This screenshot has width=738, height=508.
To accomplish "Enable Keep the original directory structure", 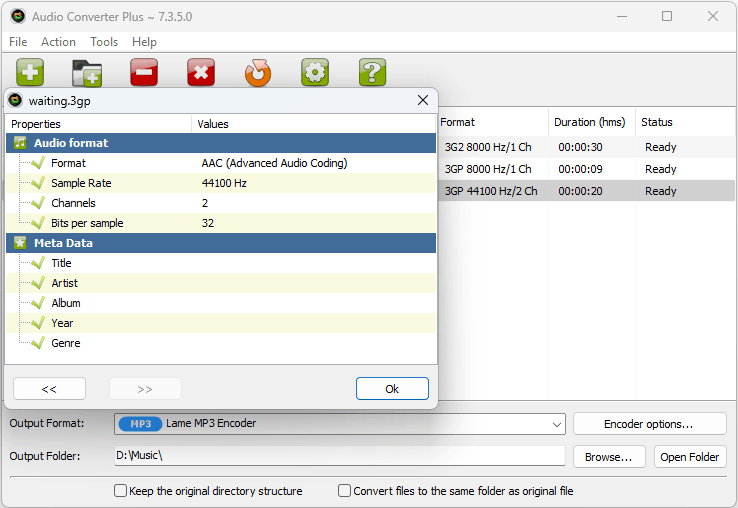I will (120, 491).
